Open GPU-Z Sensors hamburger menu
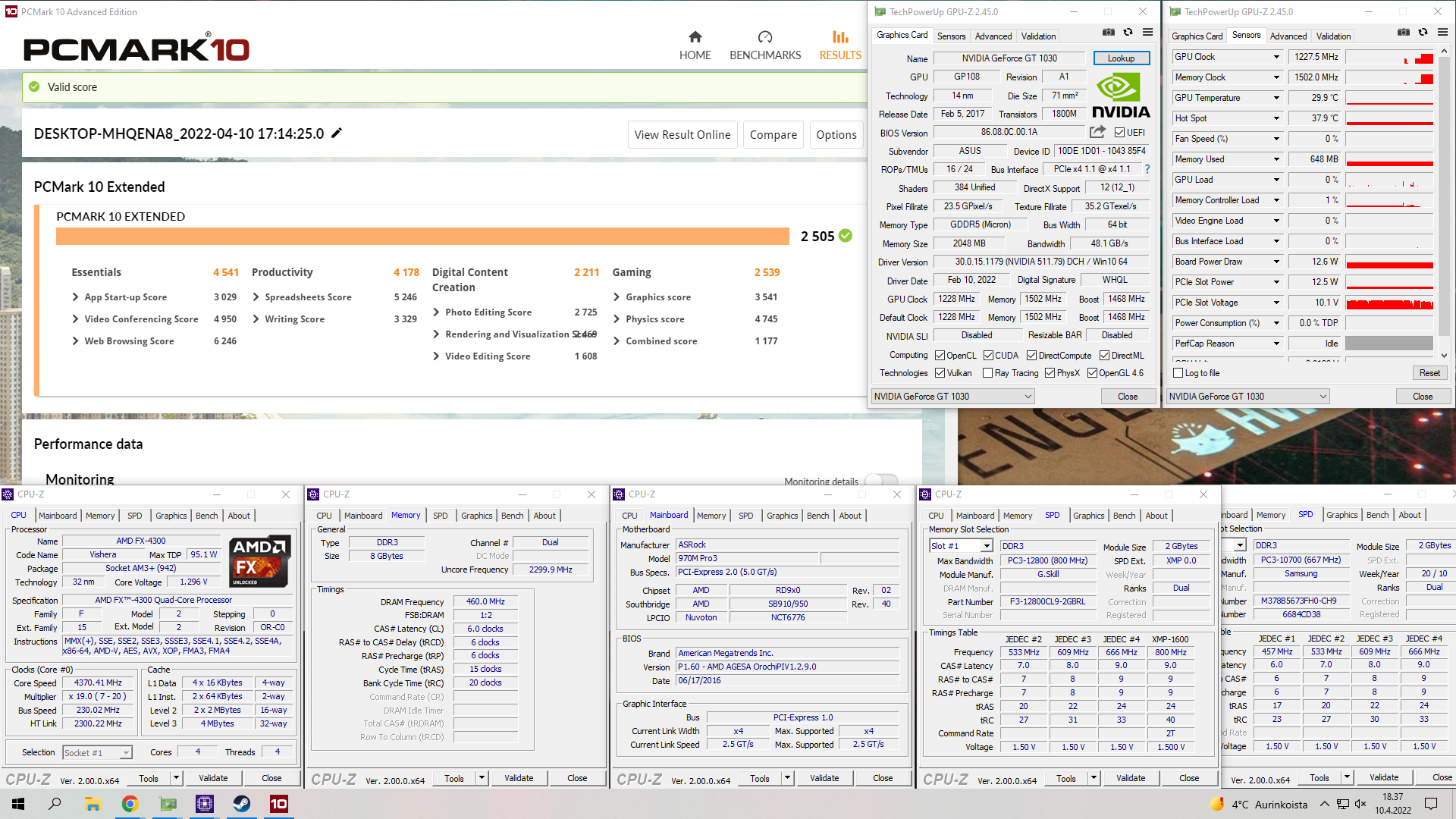The height and width of the screenshot is (819, 1456). (x=1442, y=33)
